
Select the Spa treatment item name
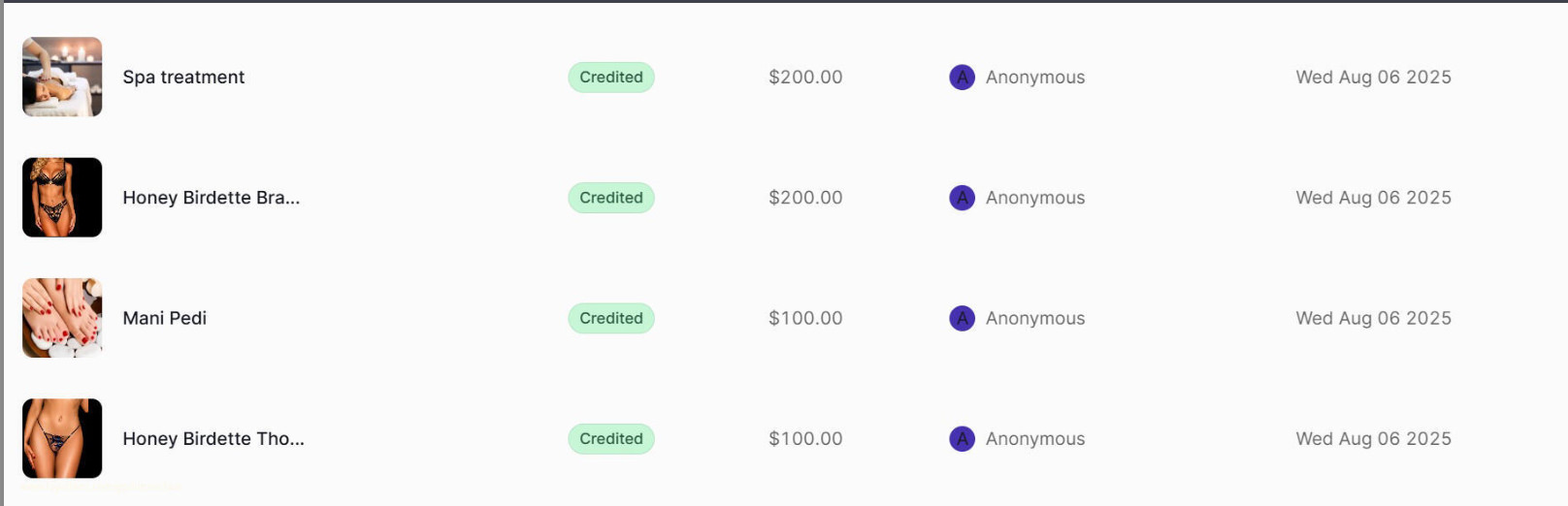183,78
